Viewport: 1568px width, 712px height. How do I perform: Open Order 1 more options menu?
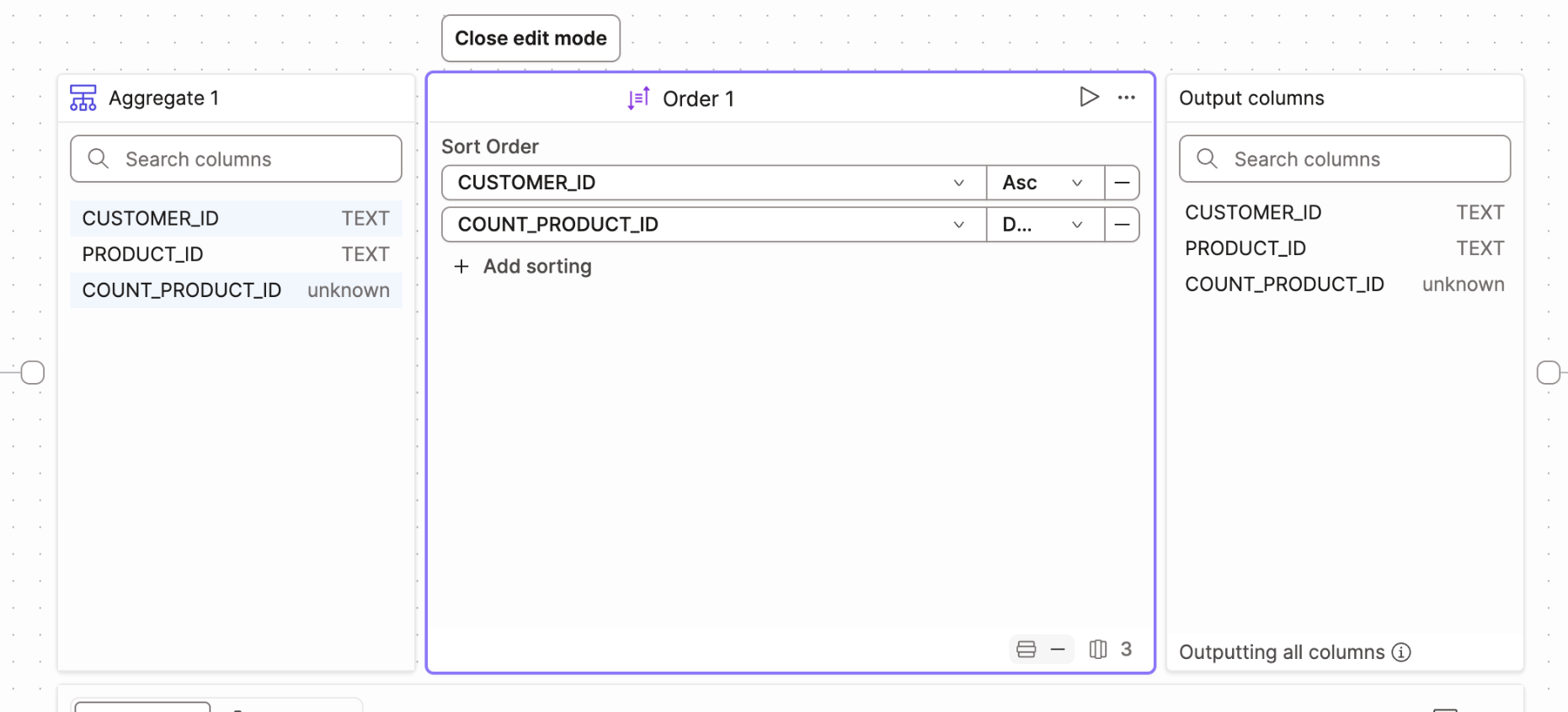[1126, 98]
